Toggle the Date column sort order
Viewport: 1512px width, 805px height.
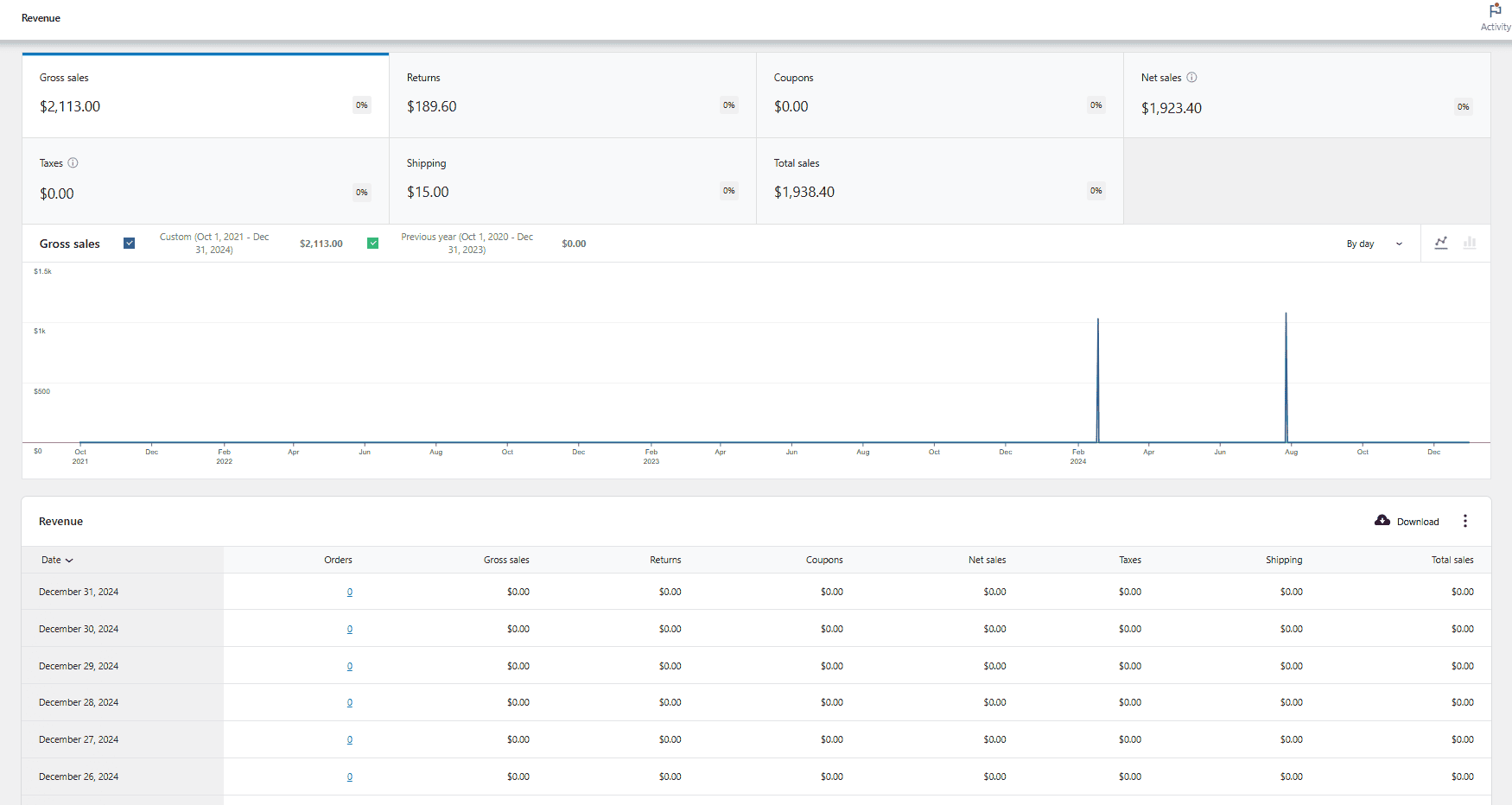pos(55,560)
